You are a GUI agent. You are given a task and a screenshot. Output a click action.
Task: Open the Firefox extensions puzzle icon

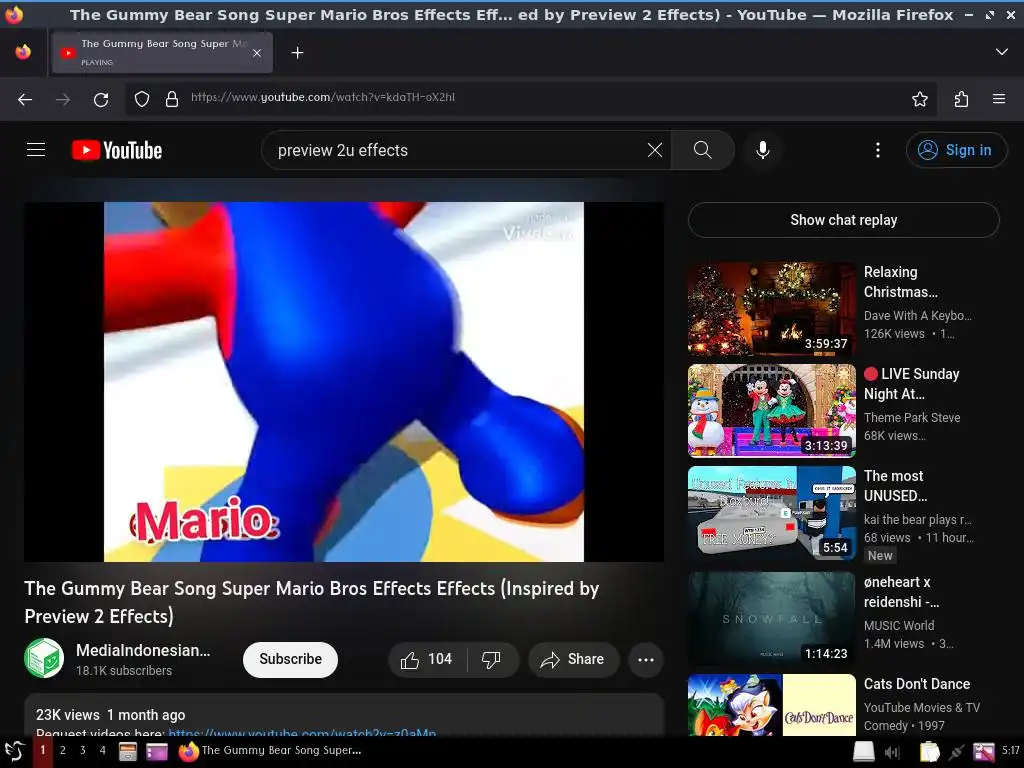961,99
